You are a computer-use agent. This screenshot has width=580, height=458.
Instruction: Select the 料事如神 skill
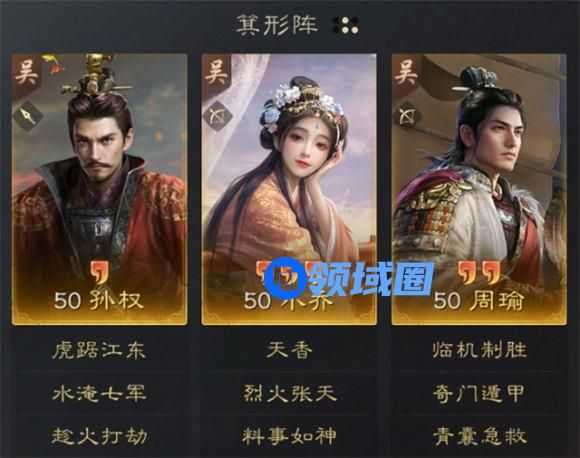pos(289,436)
